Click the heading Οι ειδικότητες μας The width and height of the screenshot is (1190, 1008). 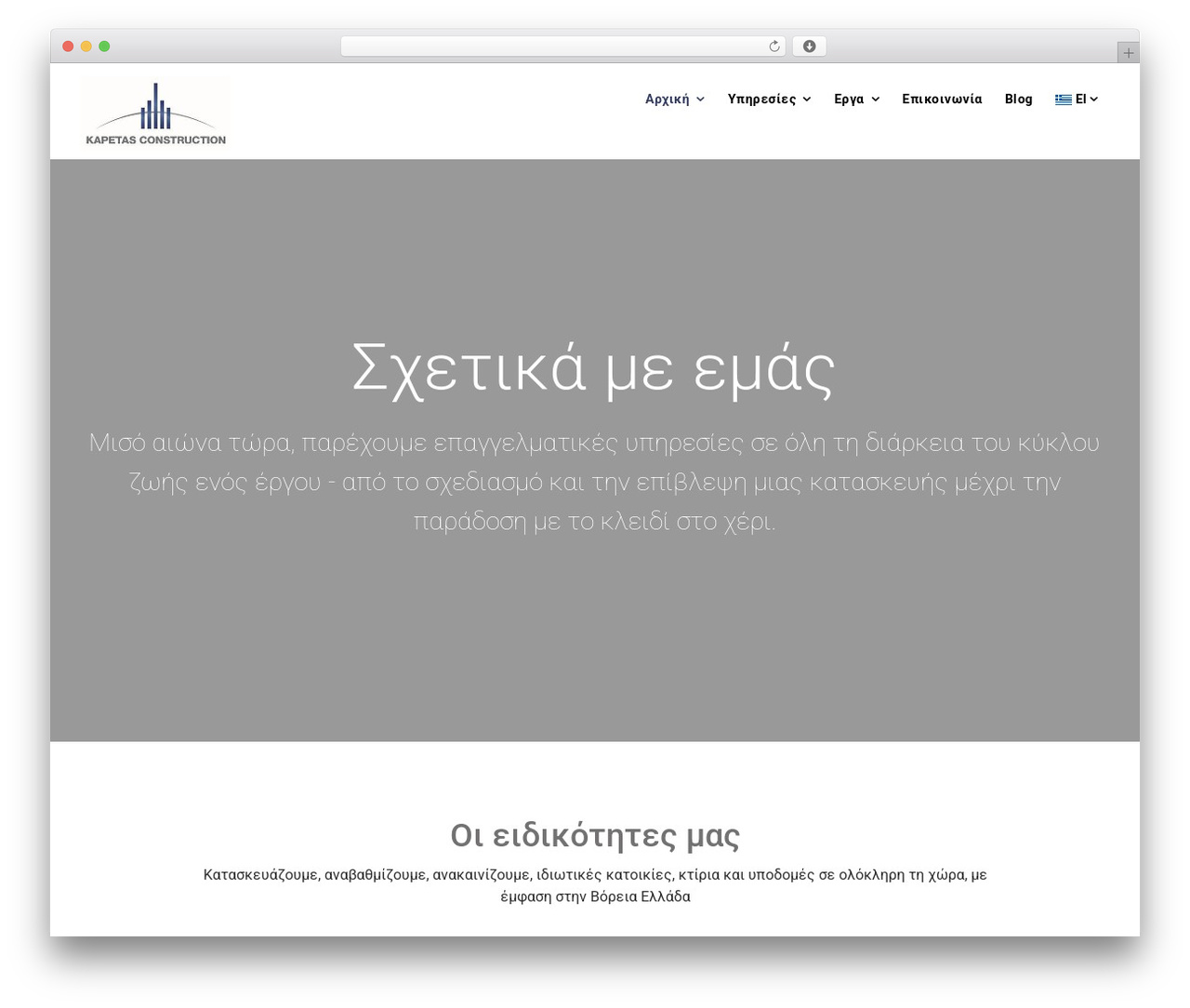[595, 835]
